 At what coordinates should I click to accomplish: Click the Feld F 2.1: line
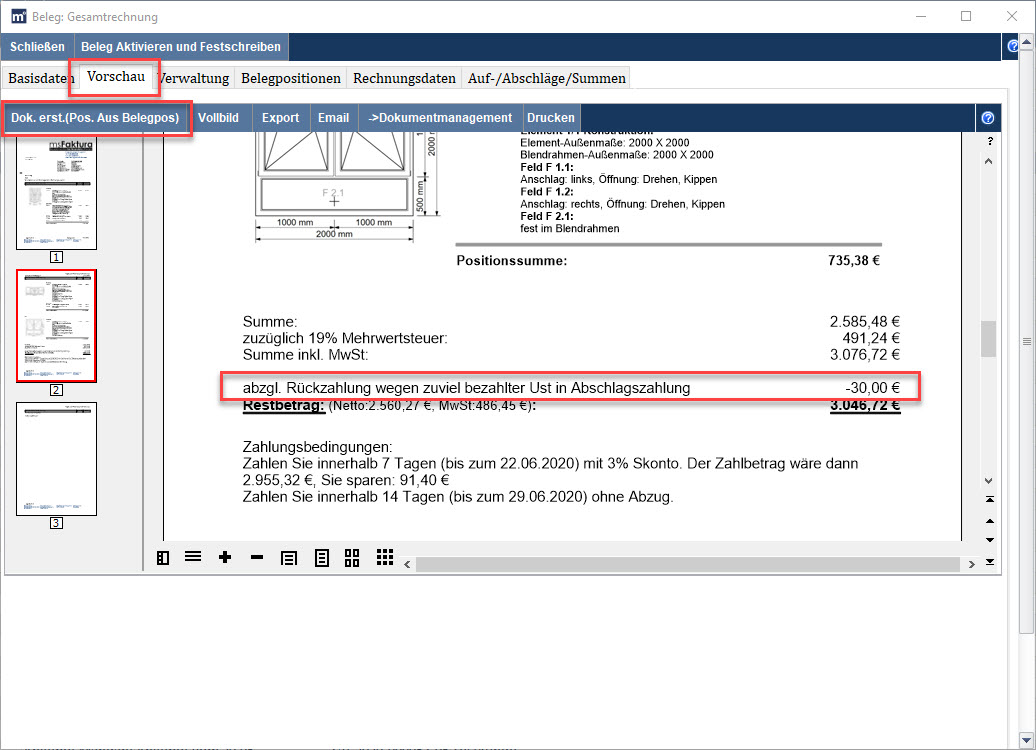coord(546,216)
